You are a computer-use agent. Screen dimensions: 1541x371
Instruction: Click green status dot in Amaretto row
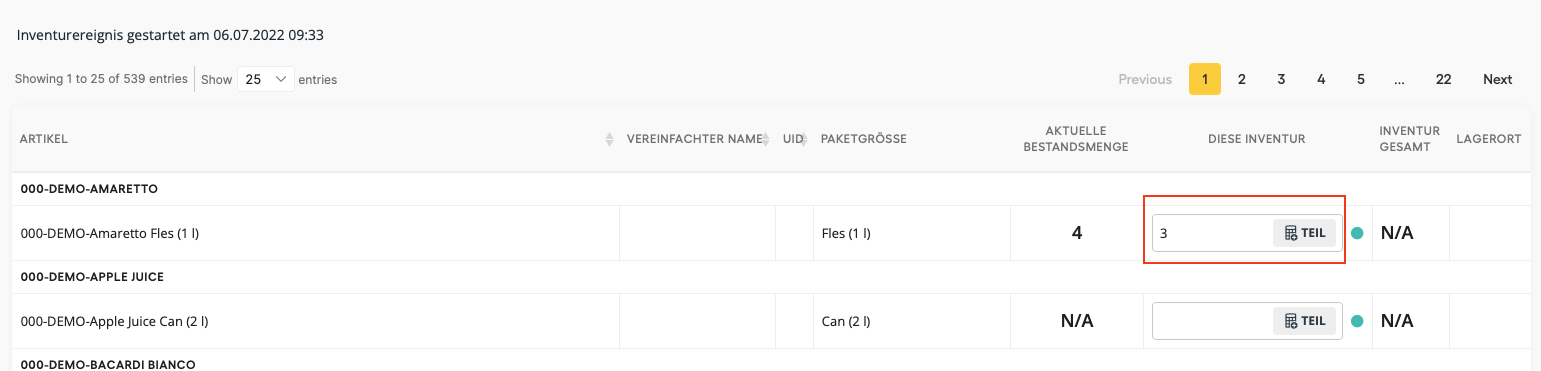[x=1357, y=233]
